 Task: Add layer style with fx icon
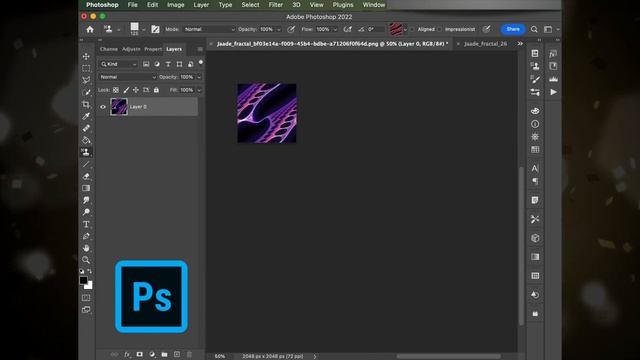tap(127, 354)
